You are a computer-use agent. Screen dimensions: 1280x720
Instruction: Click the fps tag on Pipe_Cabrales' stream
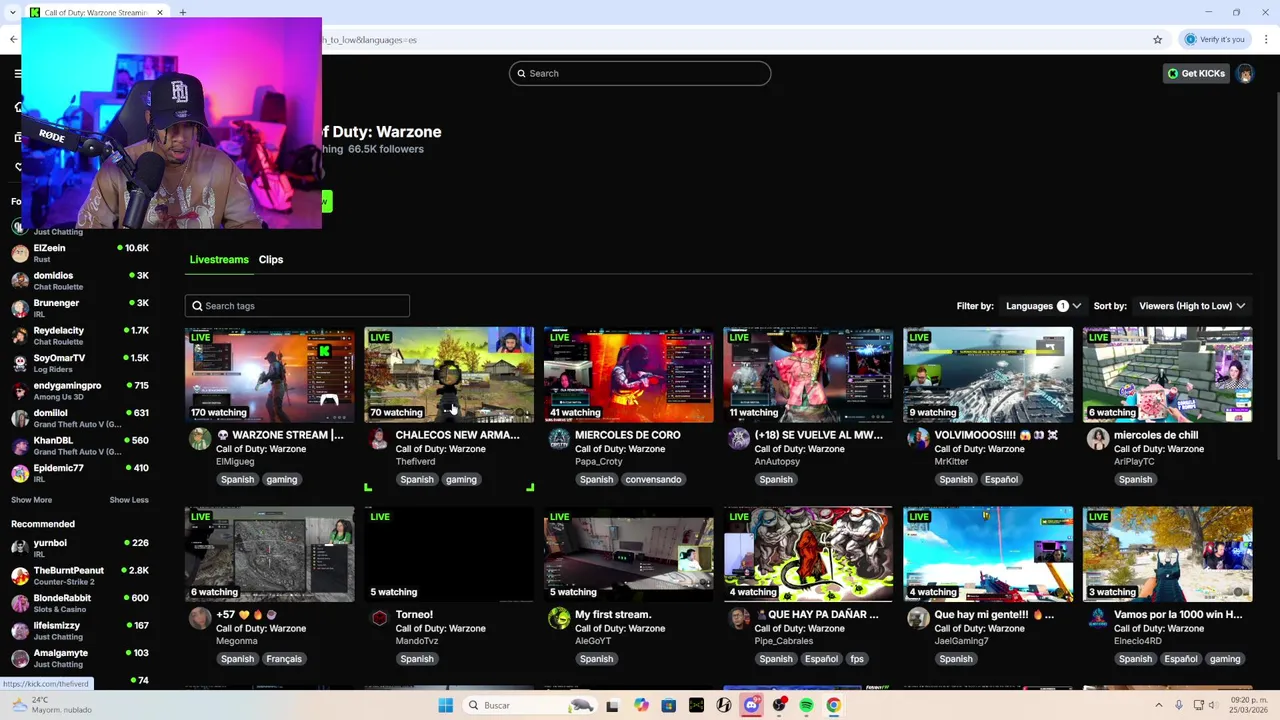(x=857, y=659)
